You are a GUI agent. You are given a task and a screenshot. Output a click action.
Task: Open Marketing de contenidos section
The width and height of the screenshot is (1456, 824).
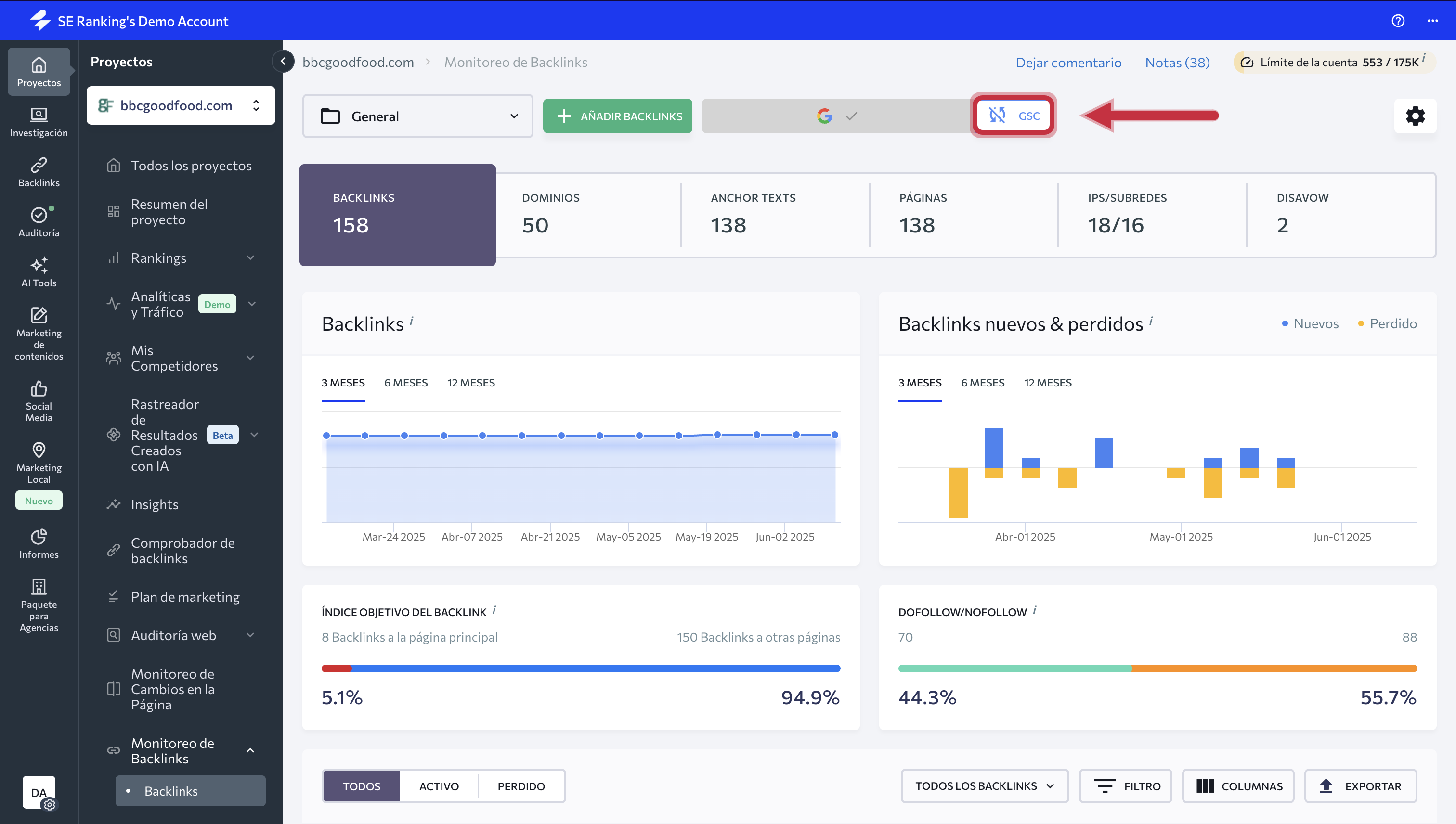pos(39,334)
